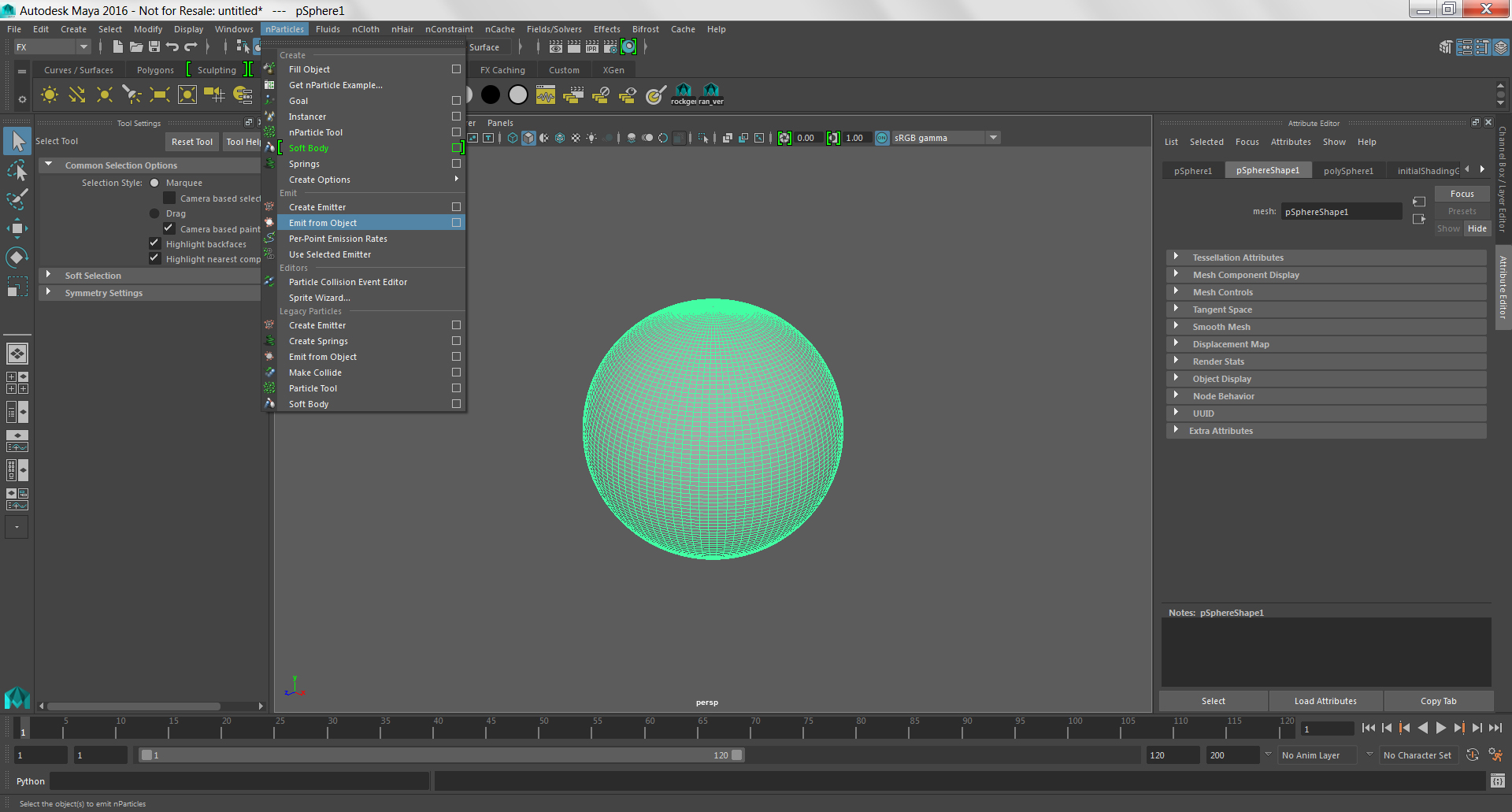Expand Smooth Mesh section
Image resolution: width=1512 pixels, height=812 pixels.
tap(1326, 327)
